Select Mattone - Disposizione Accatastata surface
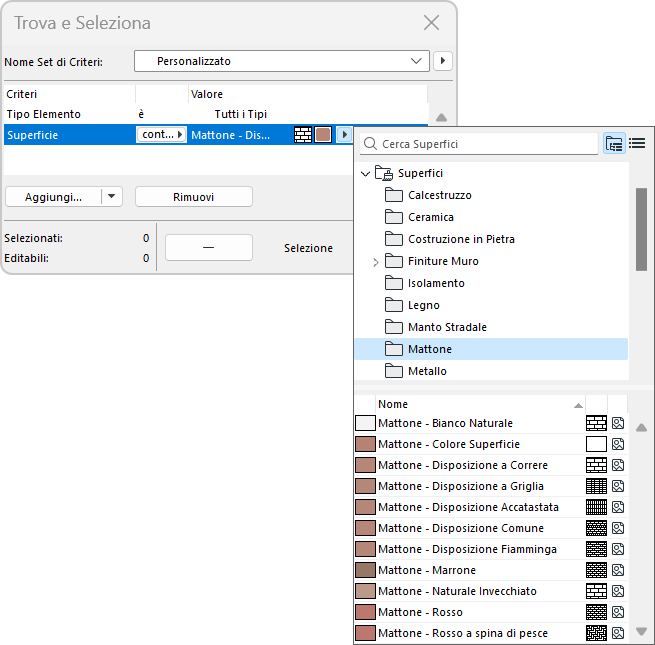The height and width of the screenshot is (645, 655). [x=468, y=507]
